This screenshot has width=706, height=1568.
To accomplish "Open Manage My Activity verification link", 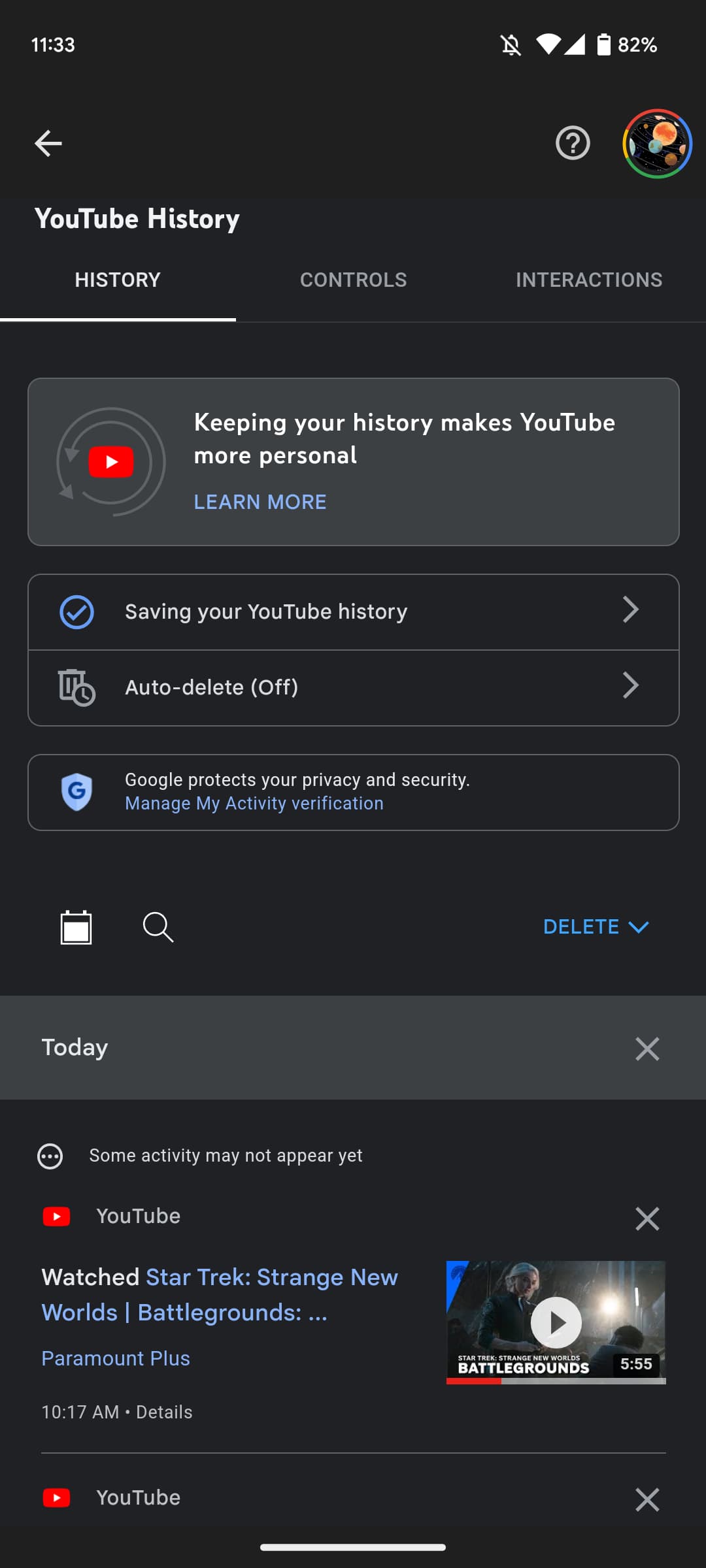I will click(x=254, y=804).
